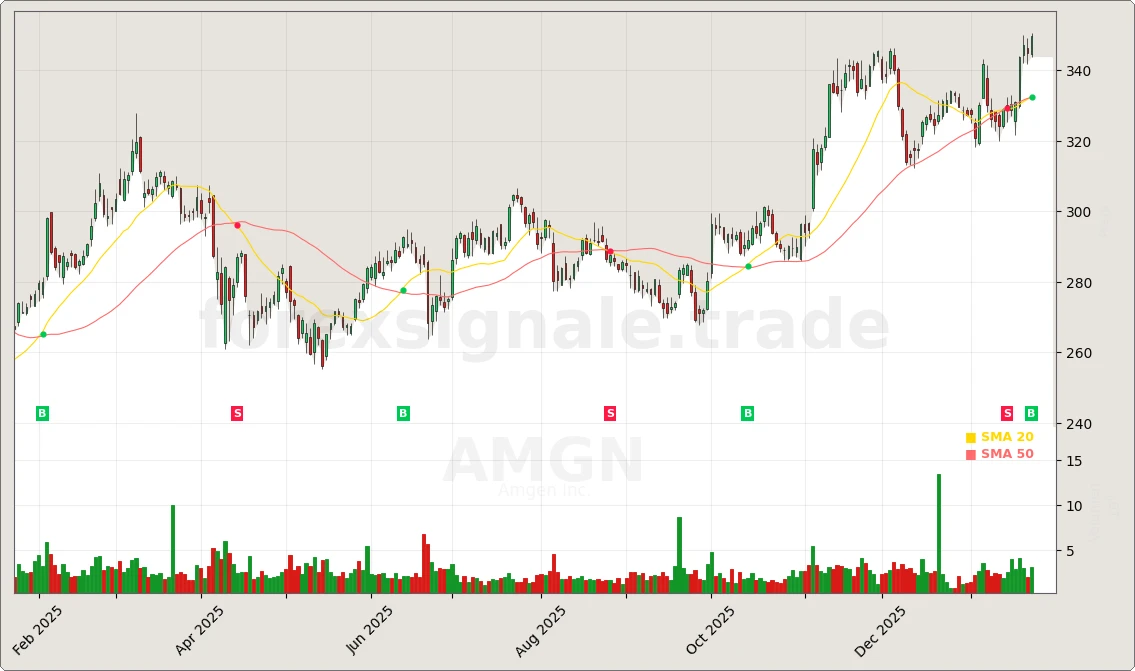
Task: Click the February green "B" buy signal marker
Action: 41,413
